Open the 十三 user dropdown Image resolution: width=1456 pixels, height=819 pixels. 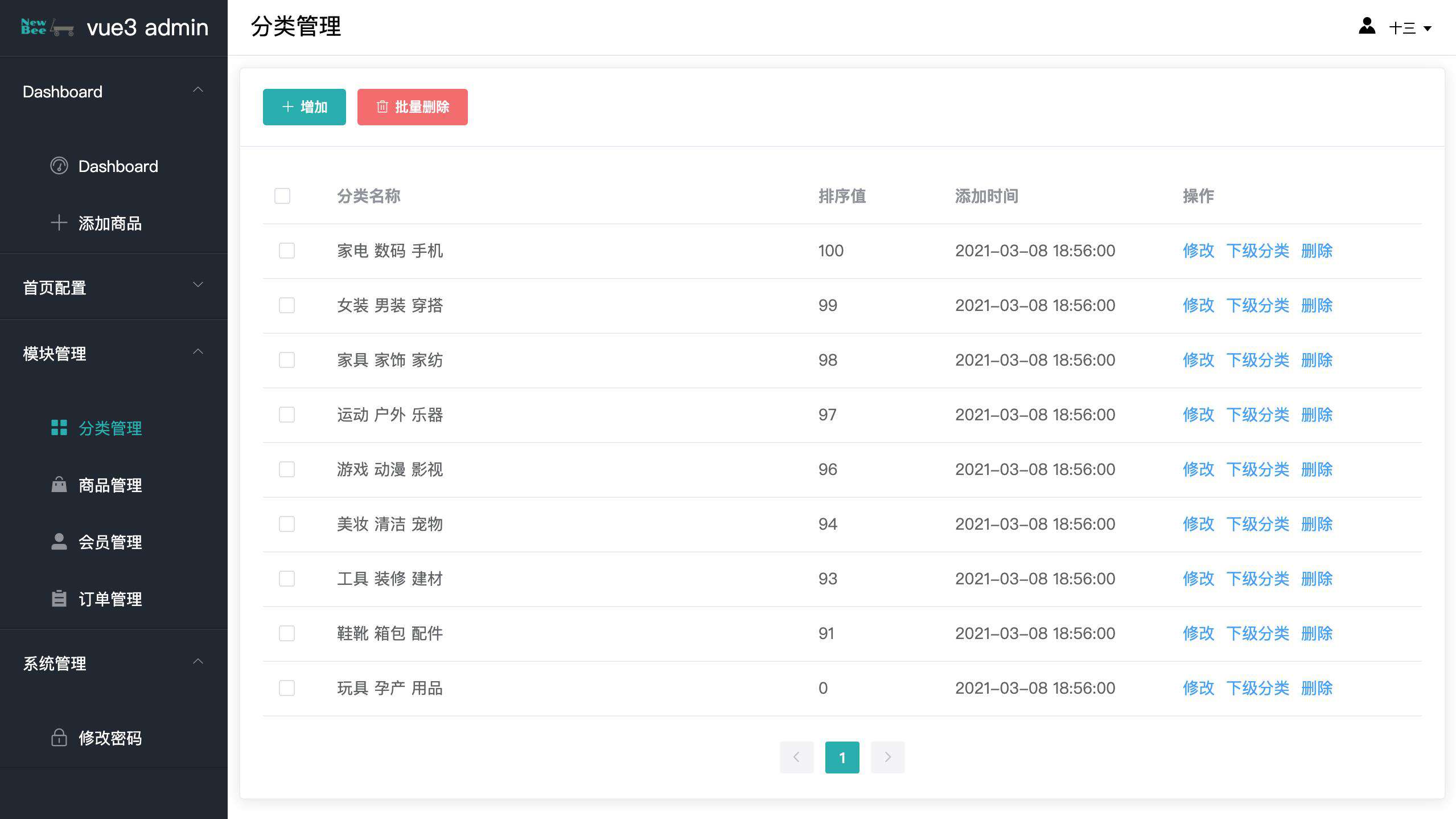coord(1409,28)
